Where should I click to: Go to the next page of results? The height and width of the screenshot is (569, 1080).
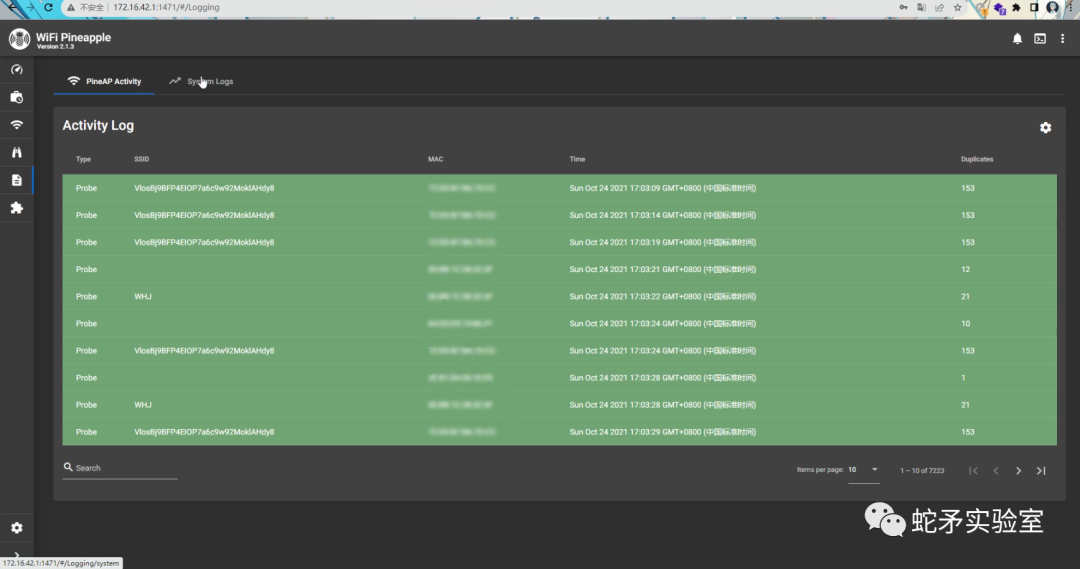pyautogui.click(x=1019, y=470)
